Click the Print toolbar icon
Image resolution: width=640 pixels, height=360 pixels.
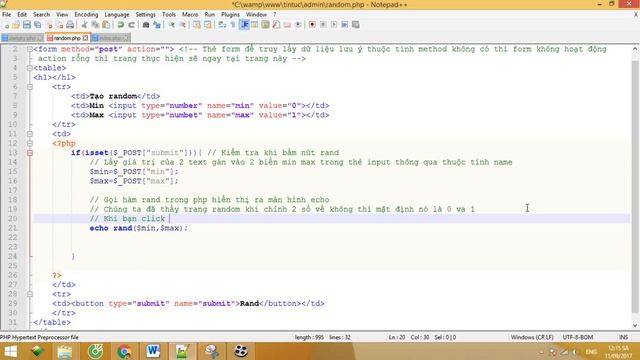click(x=70, y=25)
